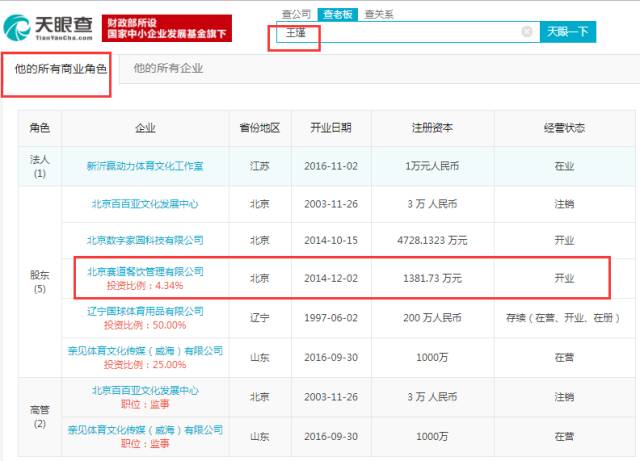Open the 他的所有企业 tab

168,68
